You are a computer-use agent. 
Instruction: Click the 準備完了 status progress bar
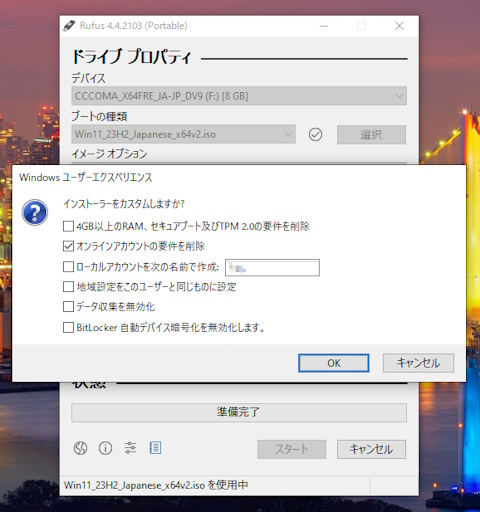(239, 413)
